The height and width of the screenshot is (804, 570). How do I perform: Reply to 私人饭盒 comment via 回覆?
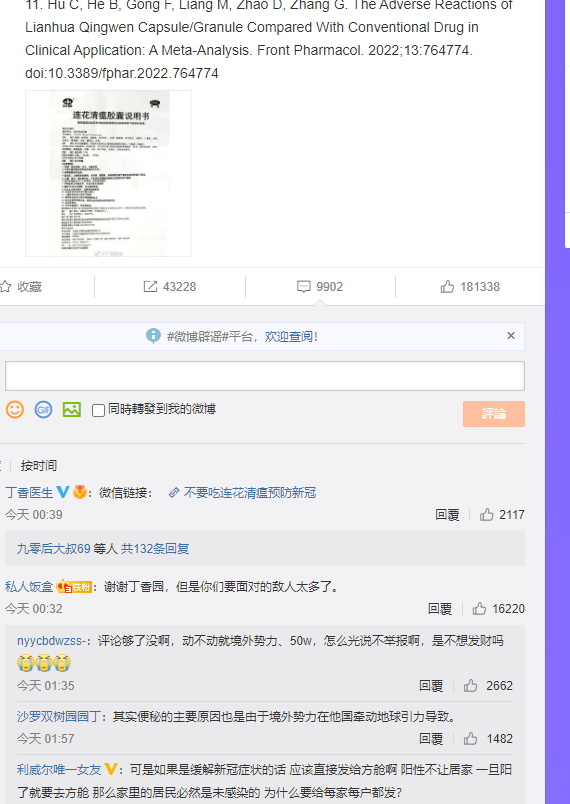pyautogui.click(x=440, y=609)
